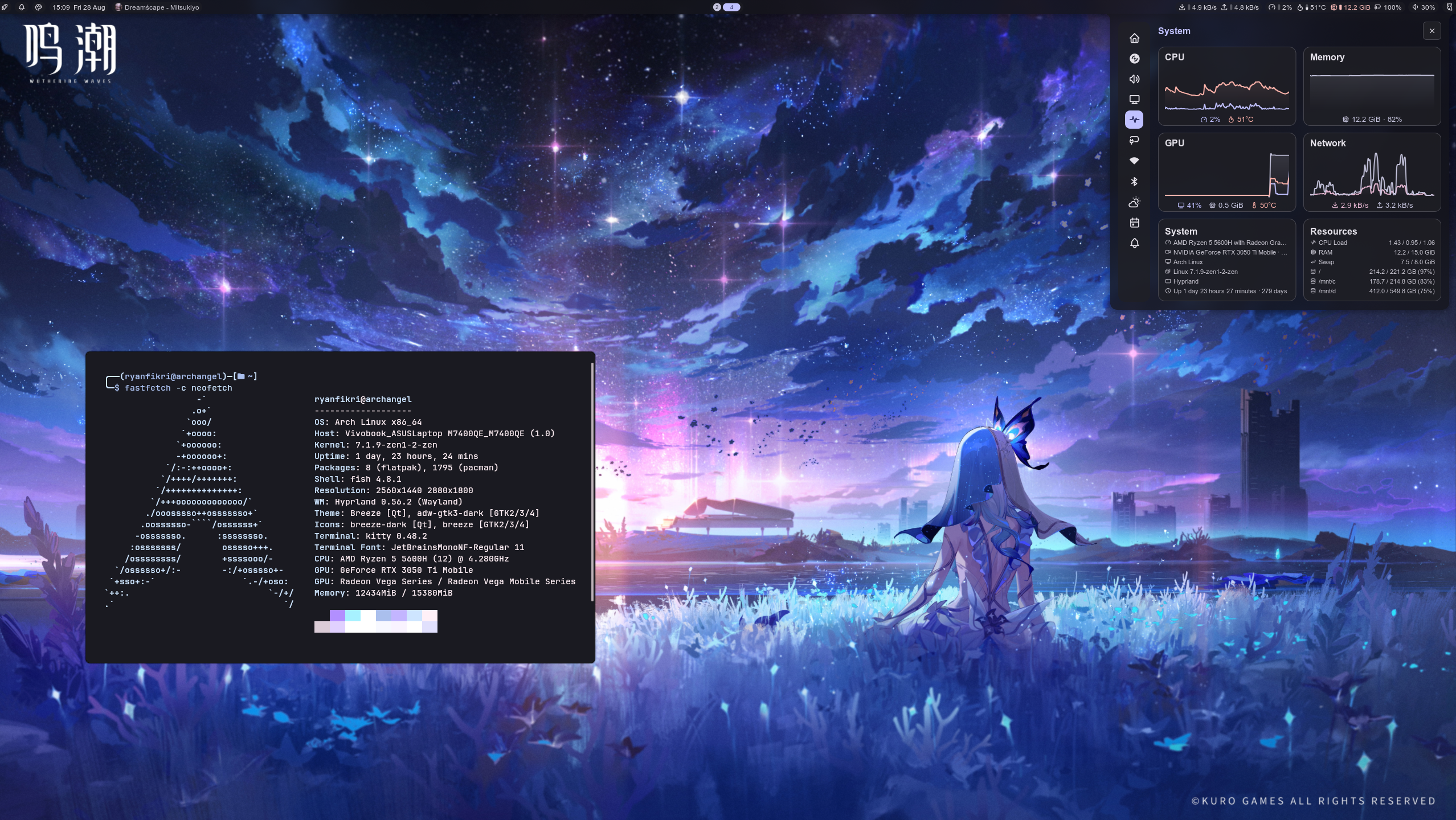The image size is (1456, 820).
Task: Click the rocket launcher icon in top bar
Action: (5, 7)
